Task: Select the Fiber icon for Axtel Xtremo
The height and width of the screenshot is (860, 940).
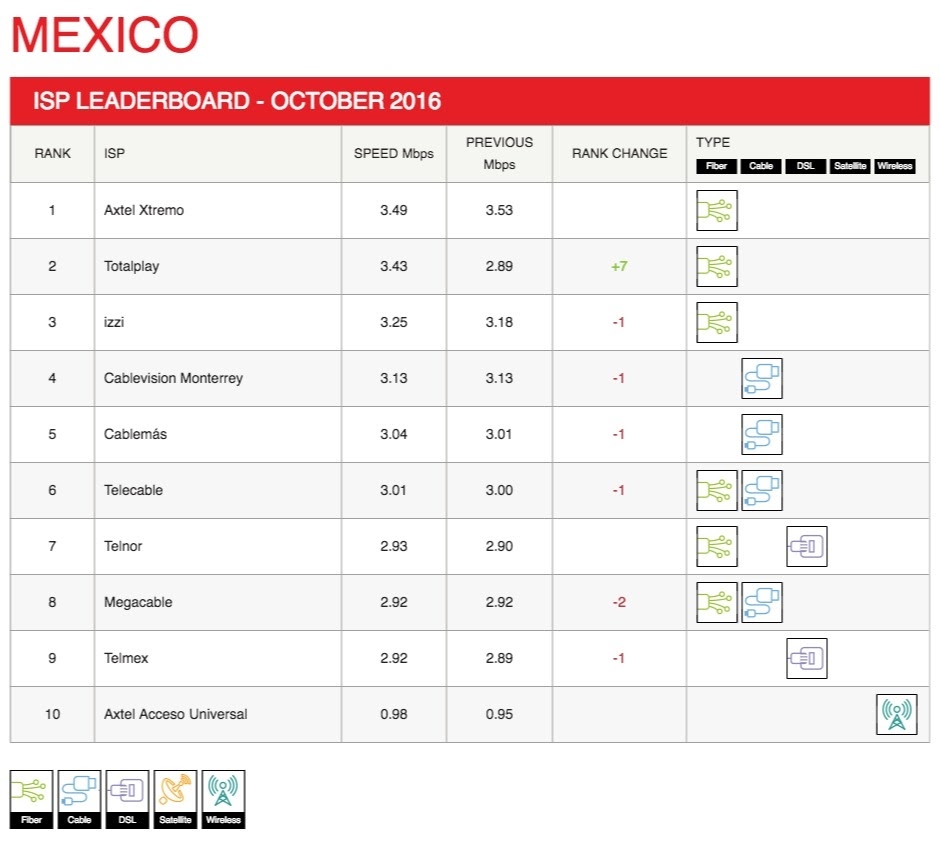Action: click(x=716, y=210)
